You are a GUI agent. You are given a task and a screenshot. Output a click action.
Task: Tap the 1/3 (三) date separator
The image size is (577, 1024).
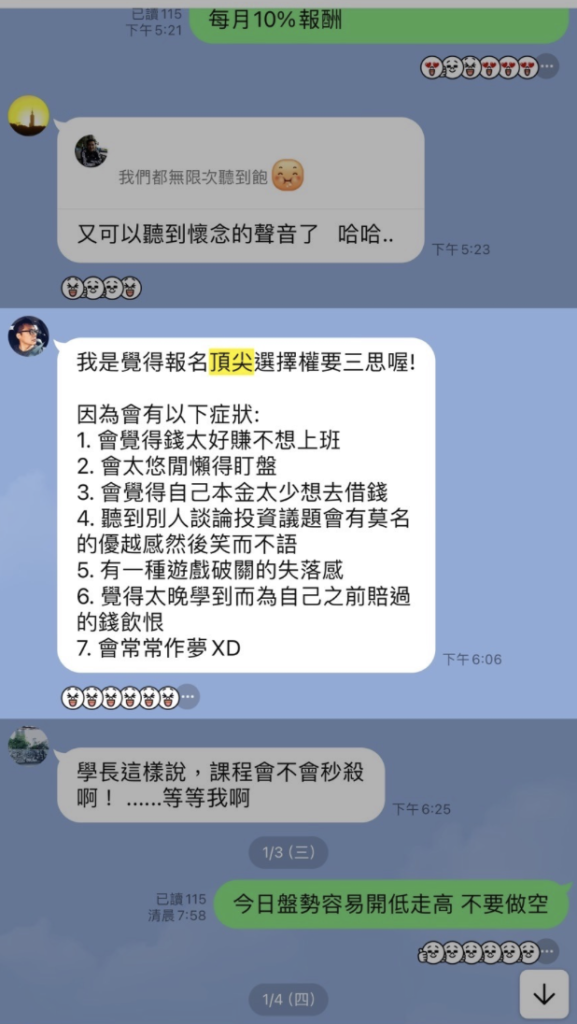pyautogui.click(x=288, y=852)
